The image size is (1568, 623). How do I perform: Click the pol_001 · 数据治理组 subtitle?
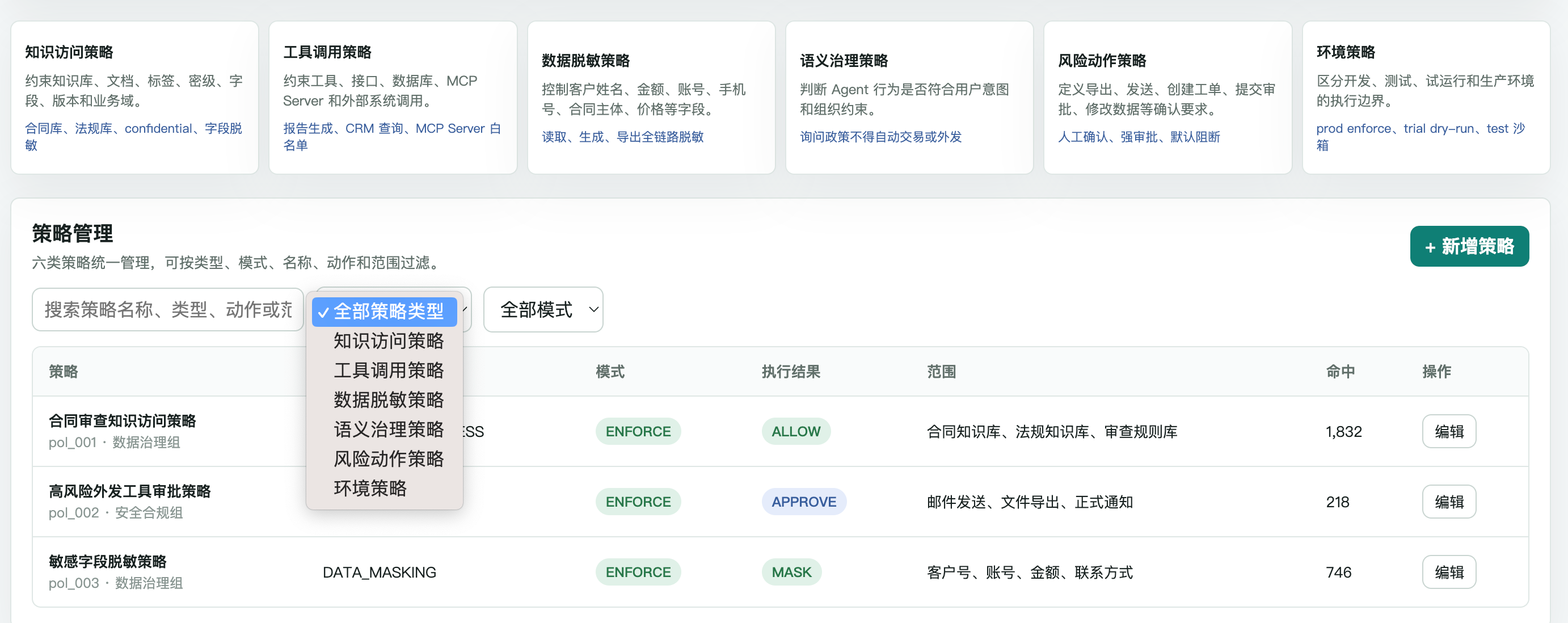(x=115, y=442)
